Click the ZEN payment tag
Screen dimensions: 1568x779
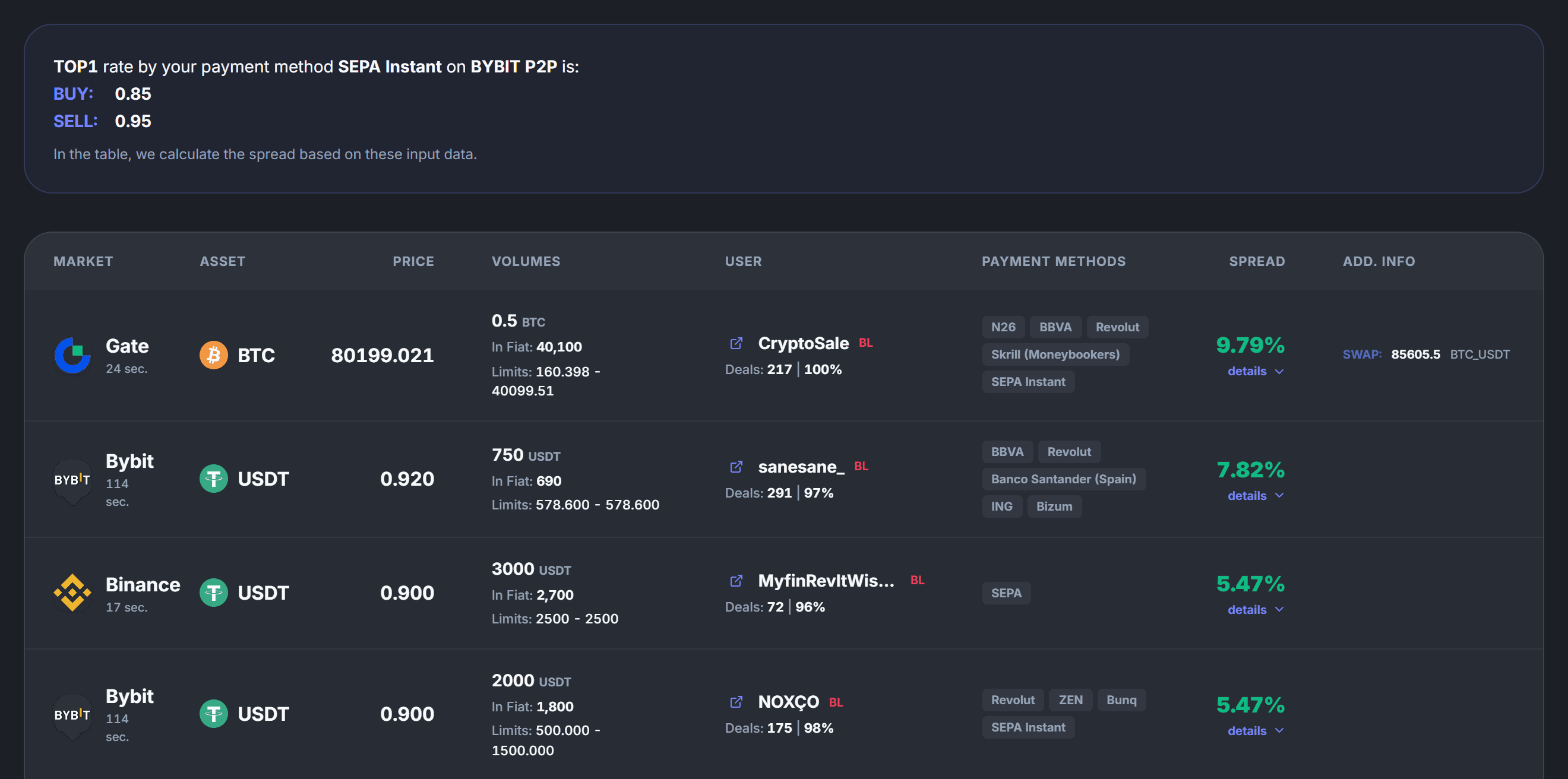point(1071,700)
